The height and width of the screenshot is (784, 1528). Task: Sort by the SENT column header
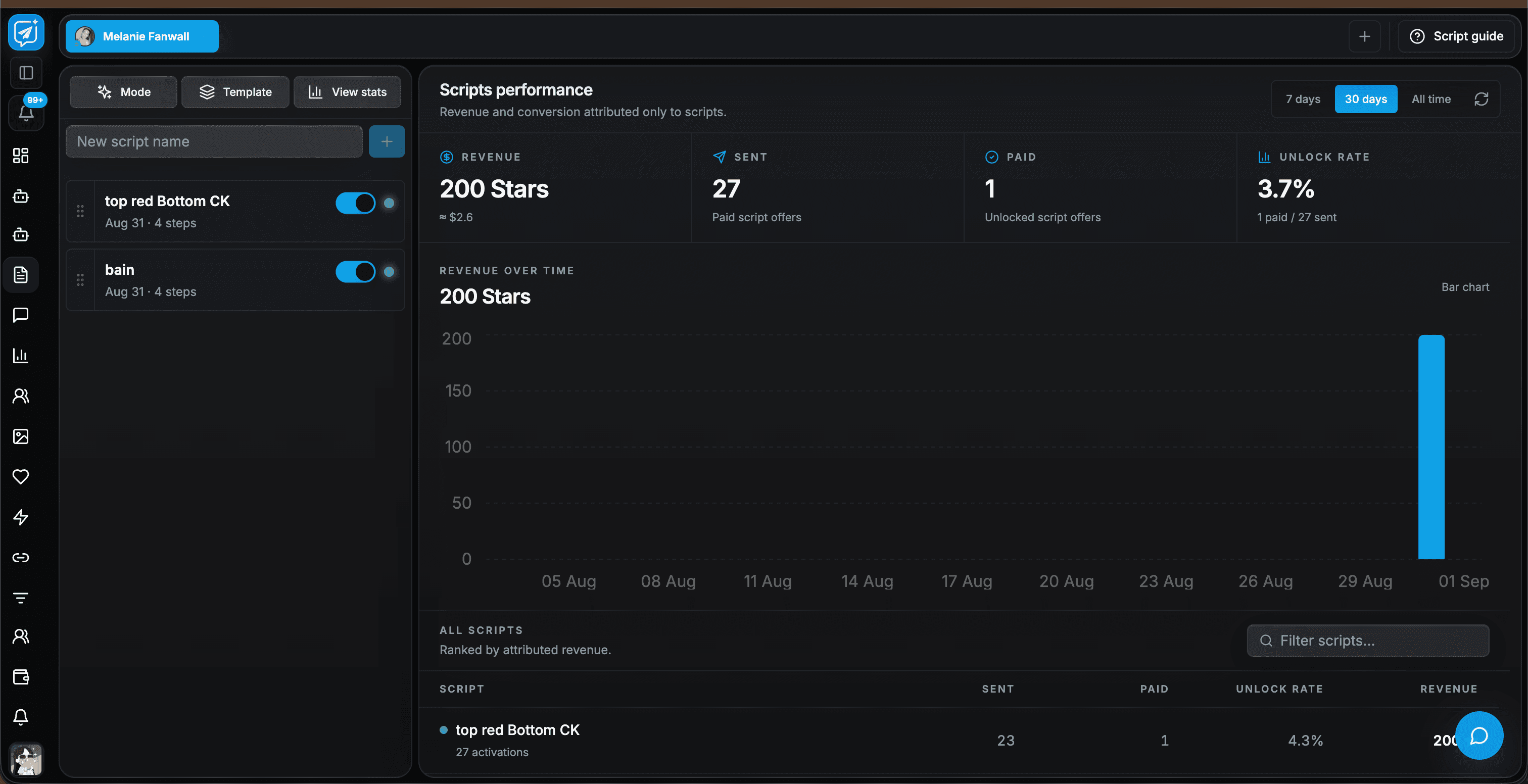tap(998, 689)
